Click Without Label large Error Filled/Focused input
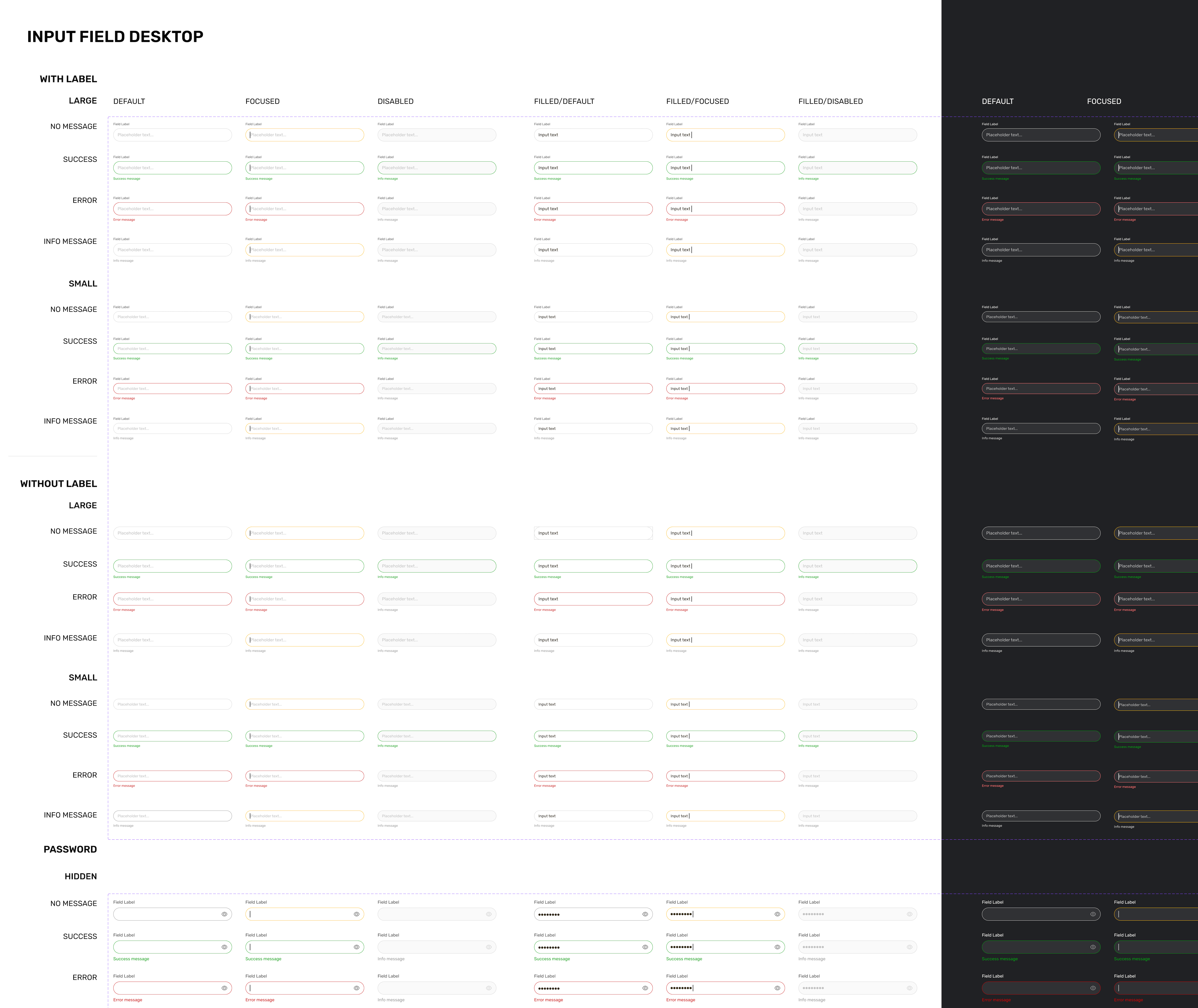This screenshot has width=1198, height=1008. tap(725, 599)
